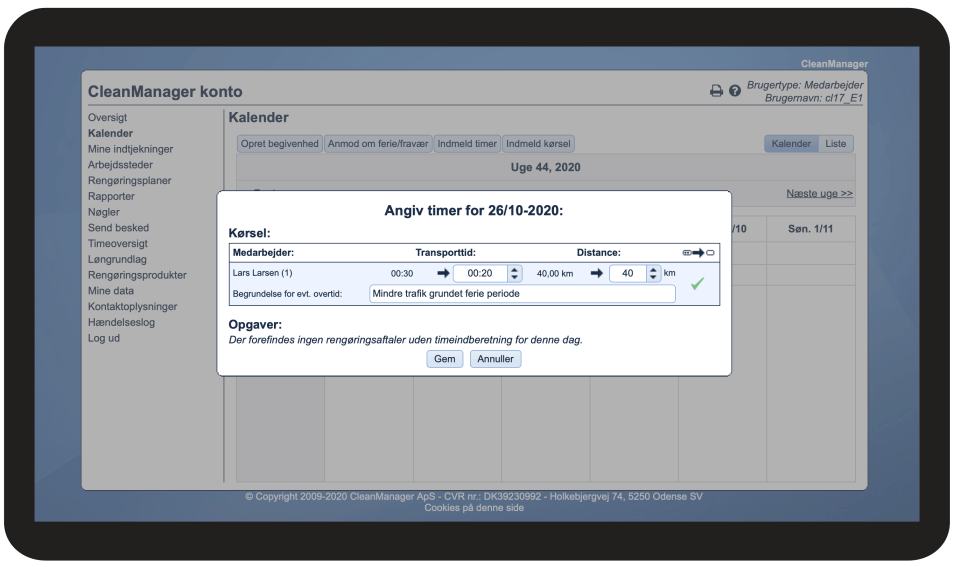Screen dimensions: 954x567
Task: Click the green checkmark for Lars Larsen
Action: click(x=697, y=284)
